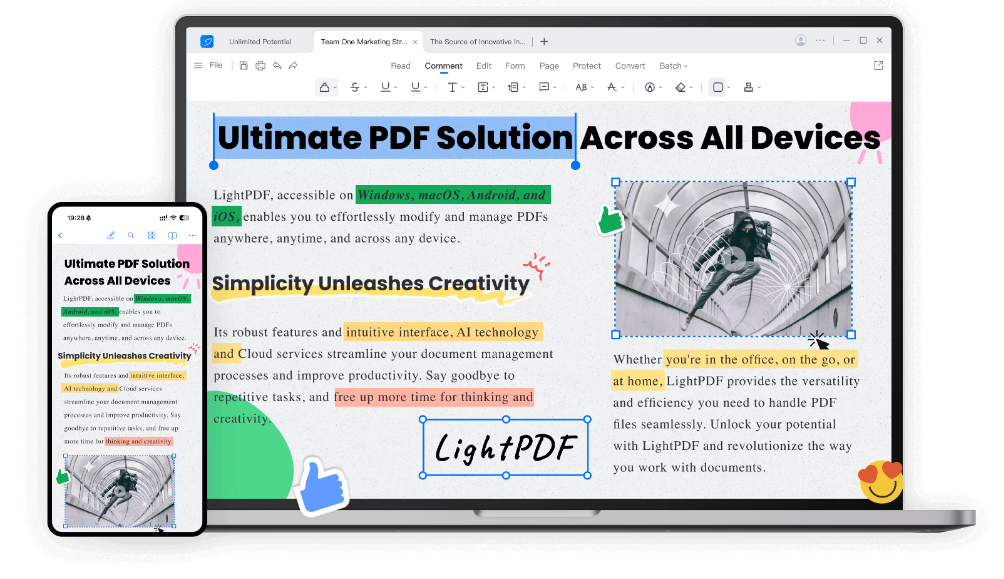Add a new tab with the plus icon
The width and height of the screenshot is (1004, 579).
click(544, 42)
